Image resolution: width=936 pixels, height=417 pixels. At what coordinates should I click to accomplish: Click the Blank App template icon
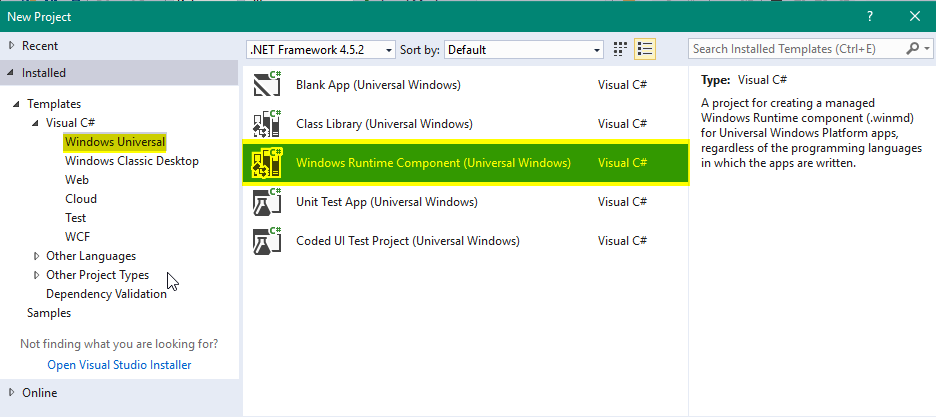click(267, 85)
